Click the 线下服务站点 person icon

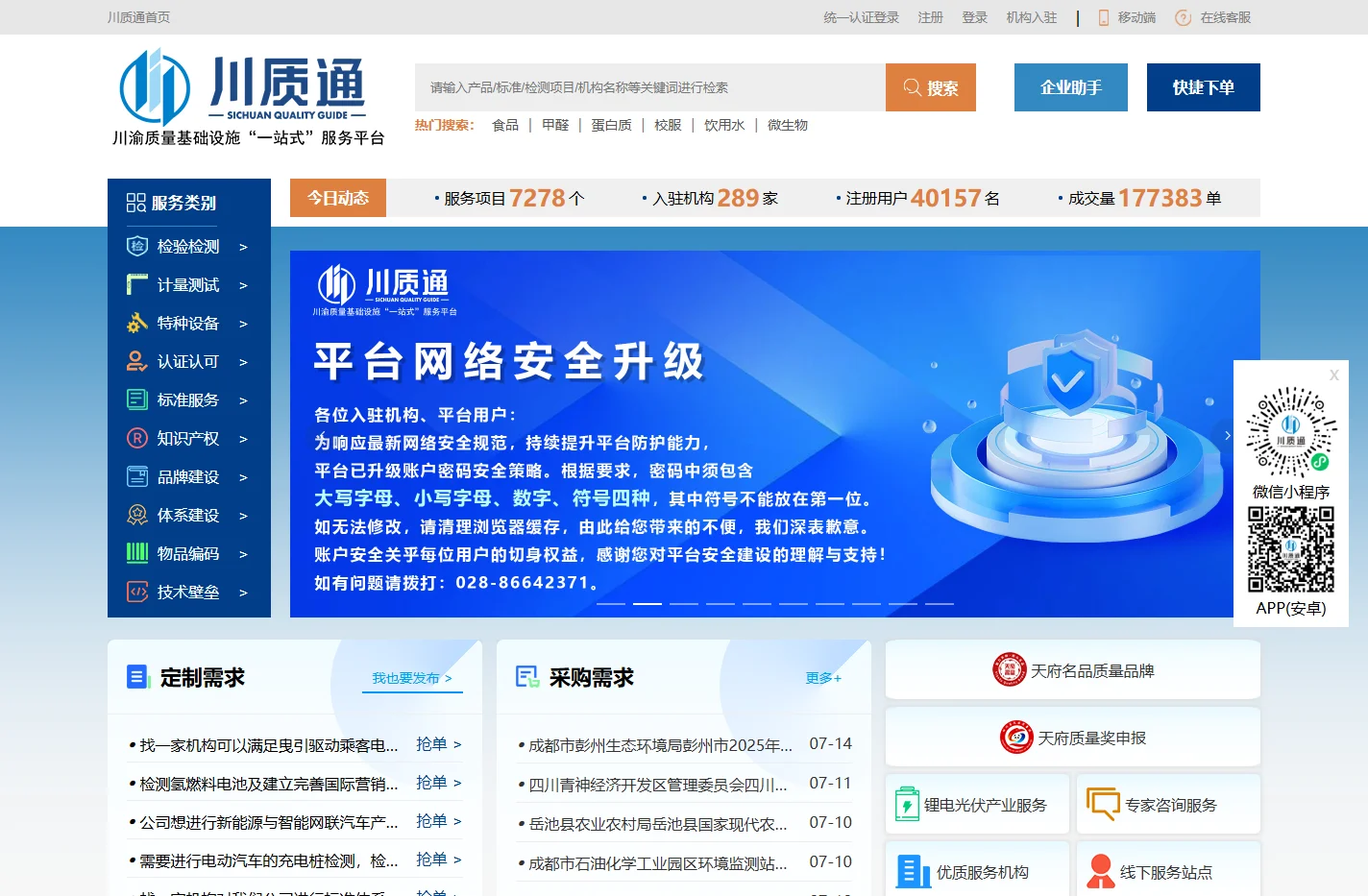click(1101, 871)
